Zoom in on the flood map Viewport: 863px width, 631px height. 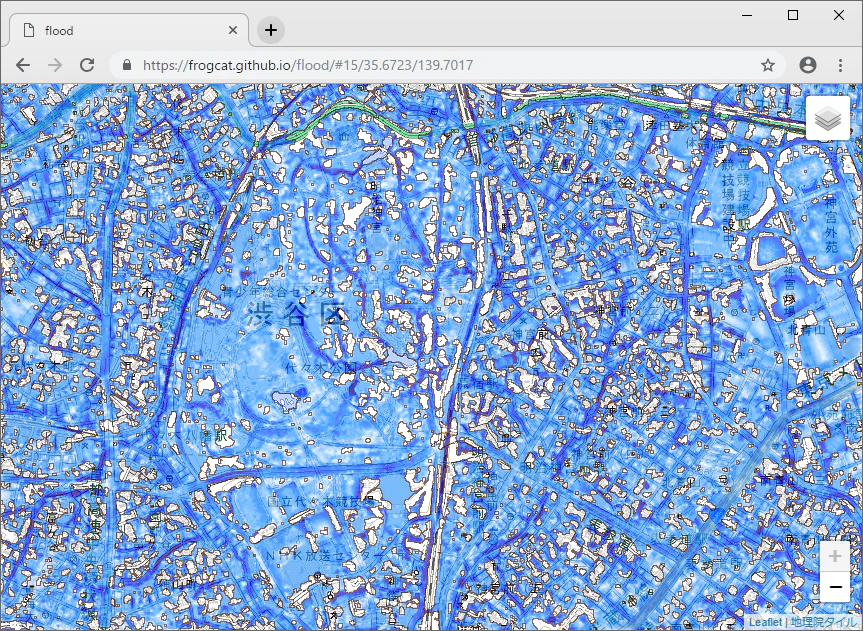(835, 557)
